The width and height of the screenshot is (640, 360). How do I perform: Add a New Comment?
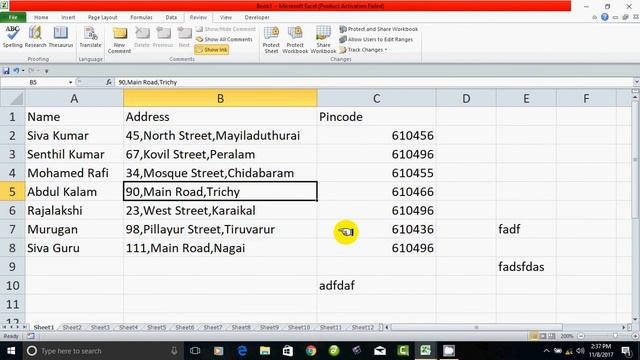pos(119,40)
